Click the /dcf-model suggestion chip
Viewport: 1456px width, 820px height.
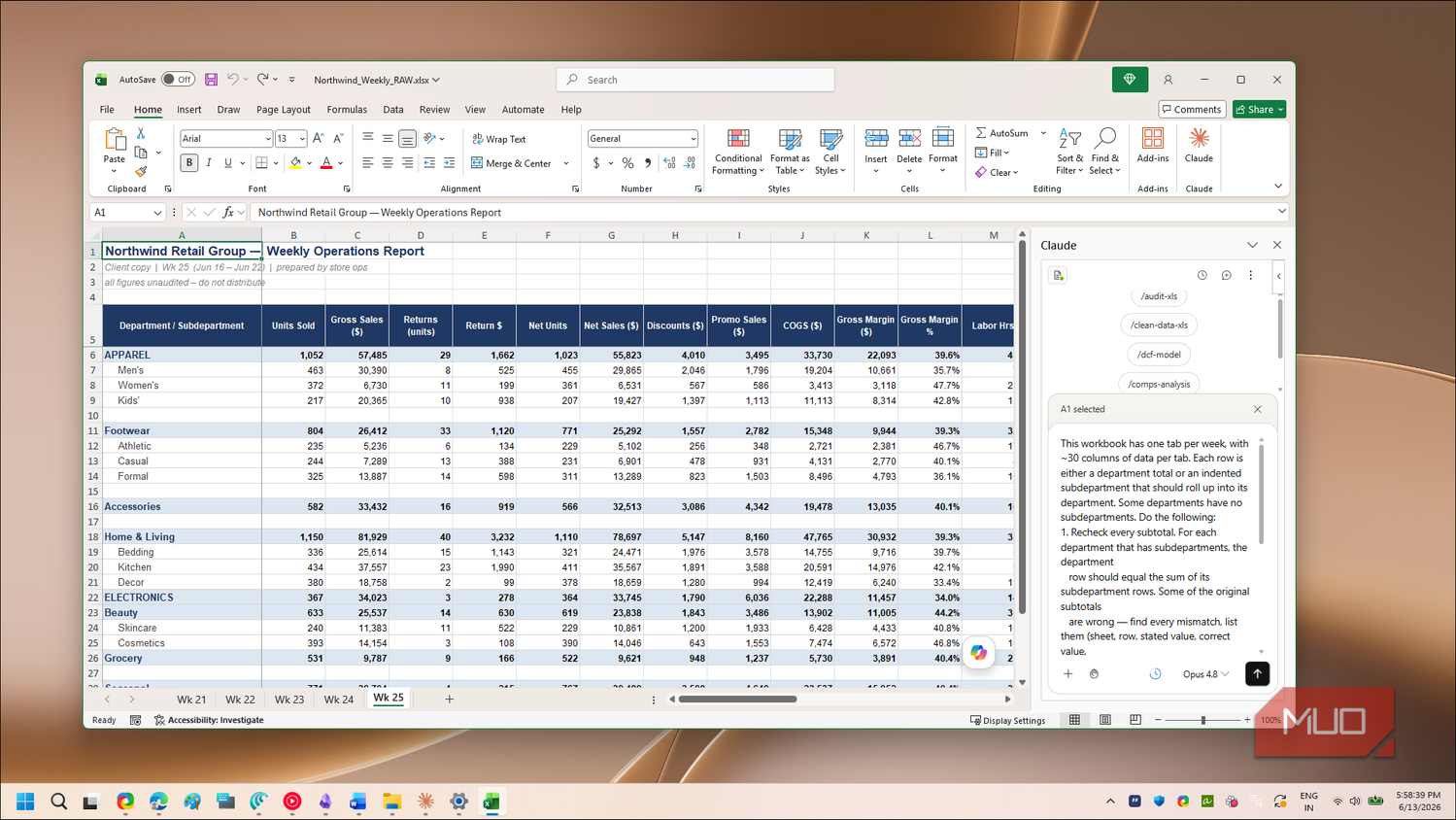[1159, 355]
